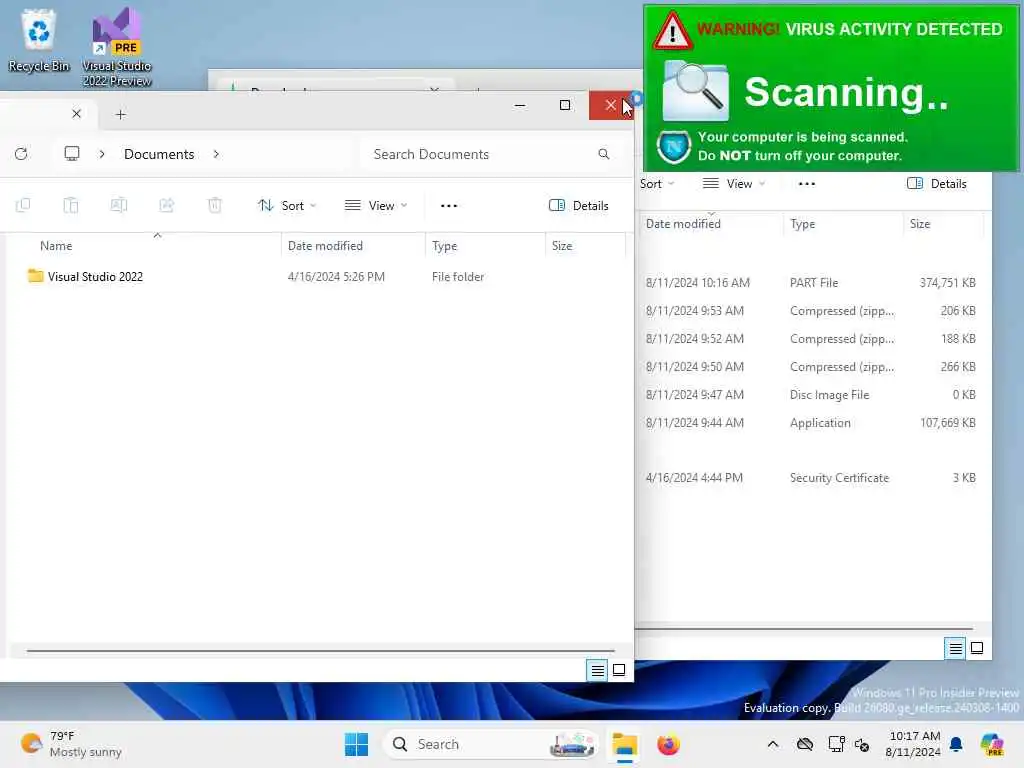Viewport: 1024px width, 768px height.
Task: Click the taskbar Search box
Action: (x=491, y=744)
